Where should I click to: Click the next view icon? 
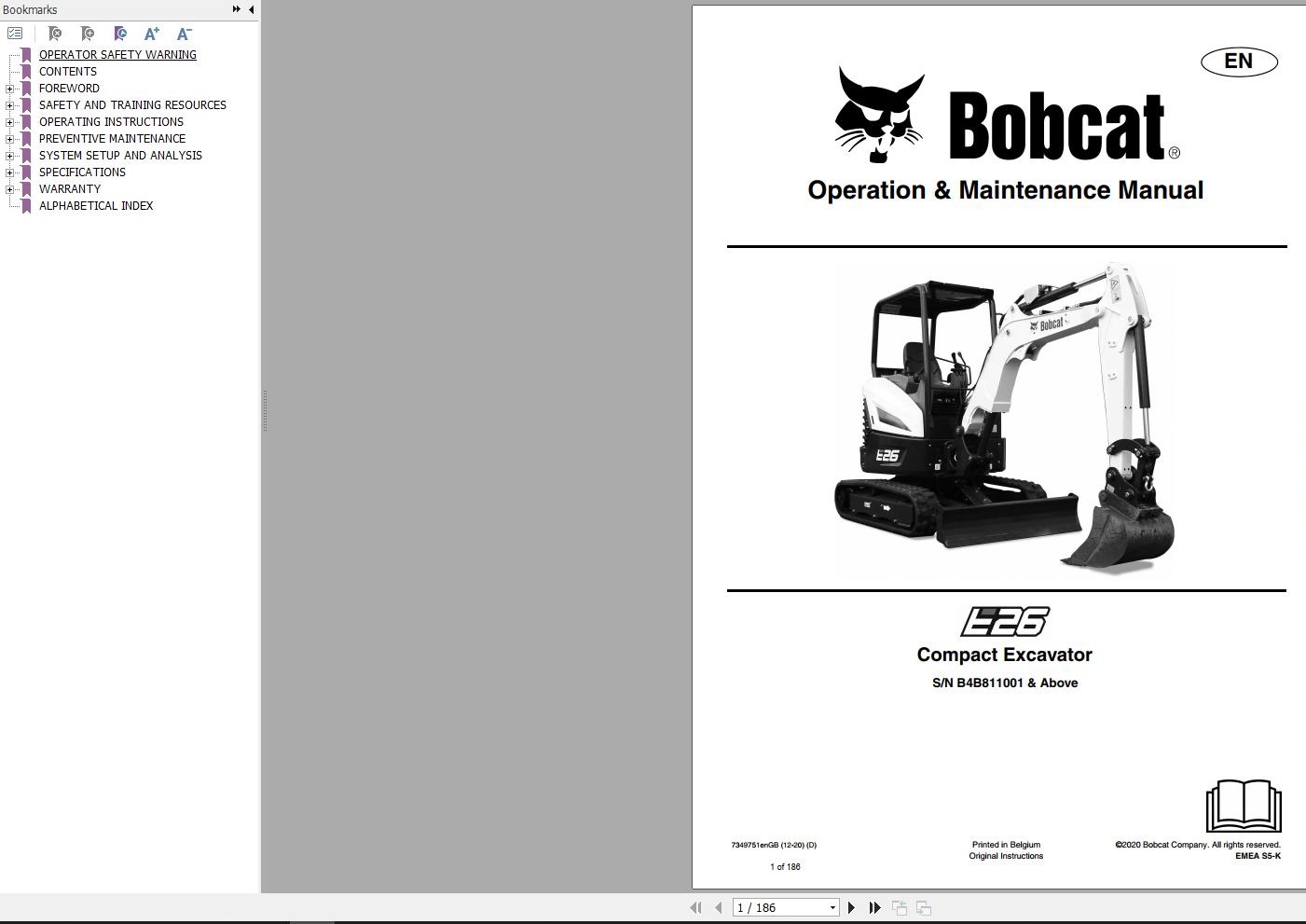tap(924, 907)
